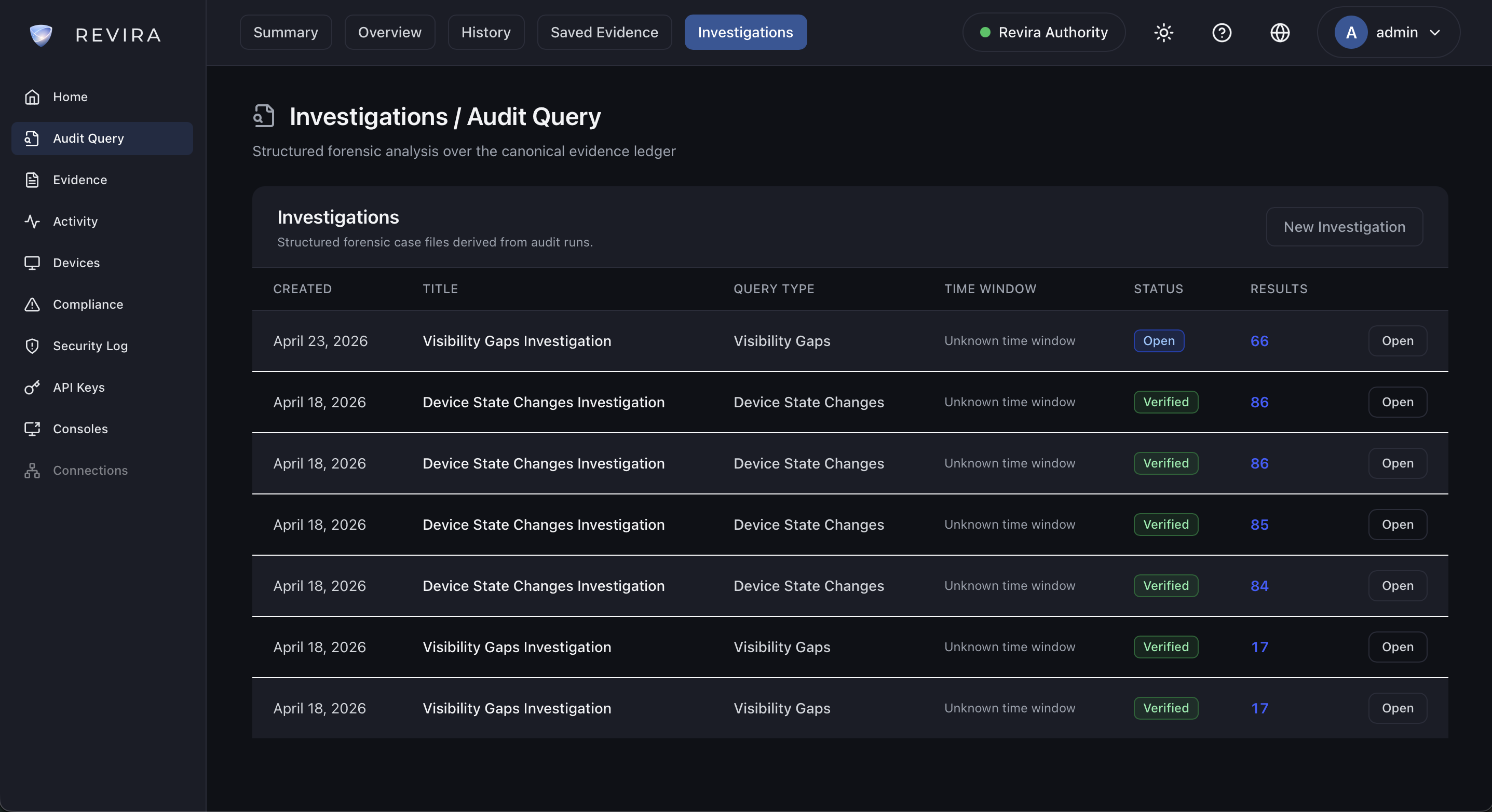Click the Open status badge for April 23
Screen dimensions: 1492x812
pyautogui.click(x=1158, y=341)
